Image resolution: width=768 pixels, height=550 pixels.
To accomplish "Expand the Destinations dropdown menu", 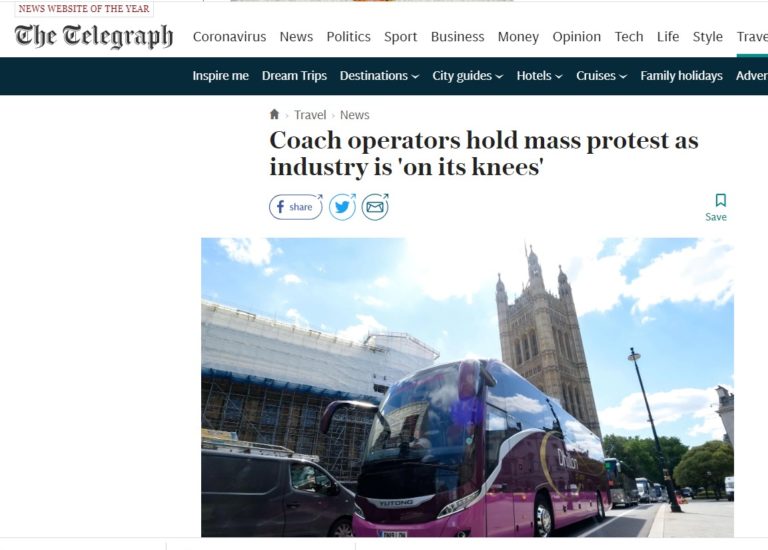I will 379,76.
